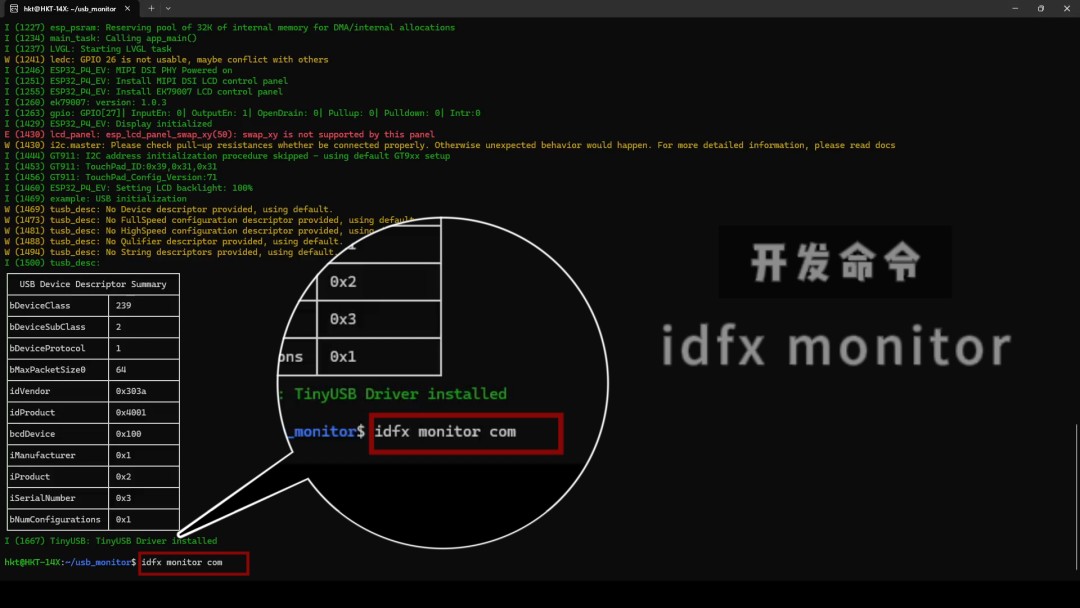Click the value '64' cell
Image resolution: width=1080 pixels, height=608 pixels.
(x=144, y=369)
